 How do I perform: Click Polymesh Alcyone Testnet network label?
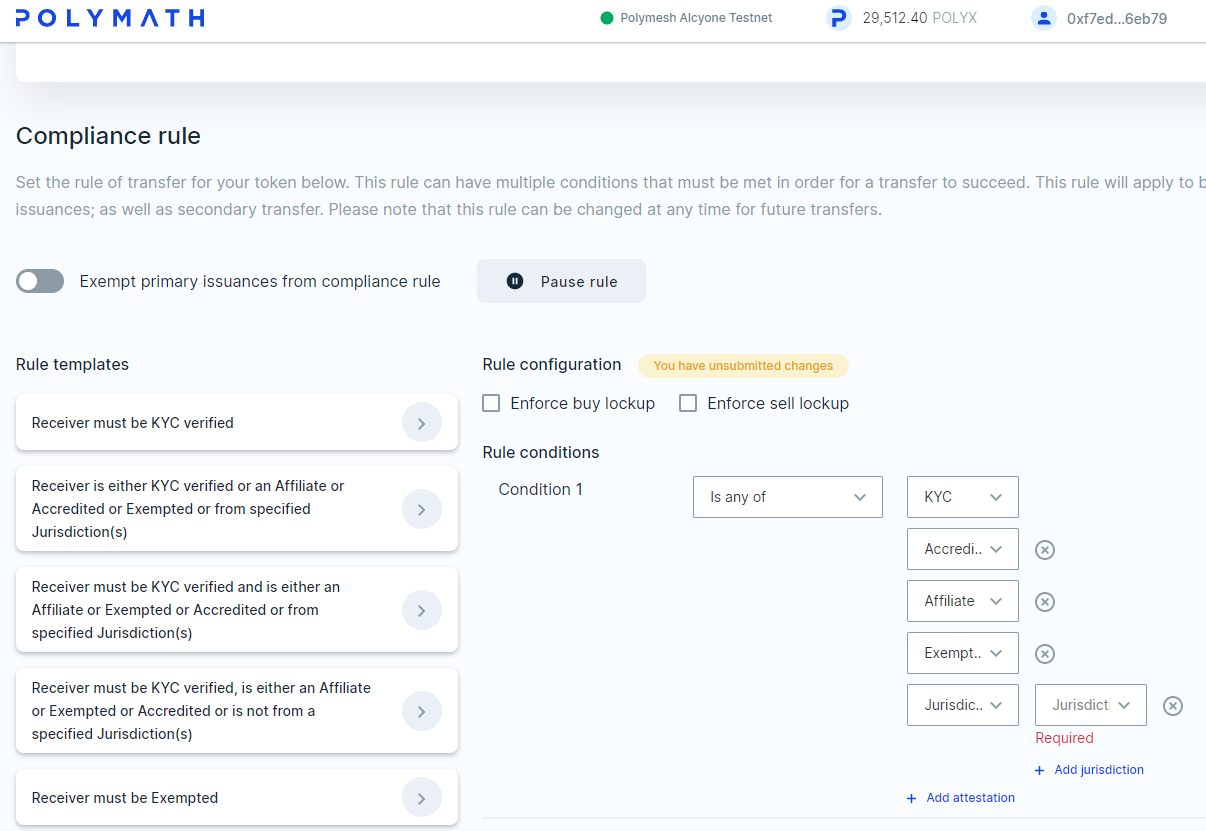coord(696,18)
